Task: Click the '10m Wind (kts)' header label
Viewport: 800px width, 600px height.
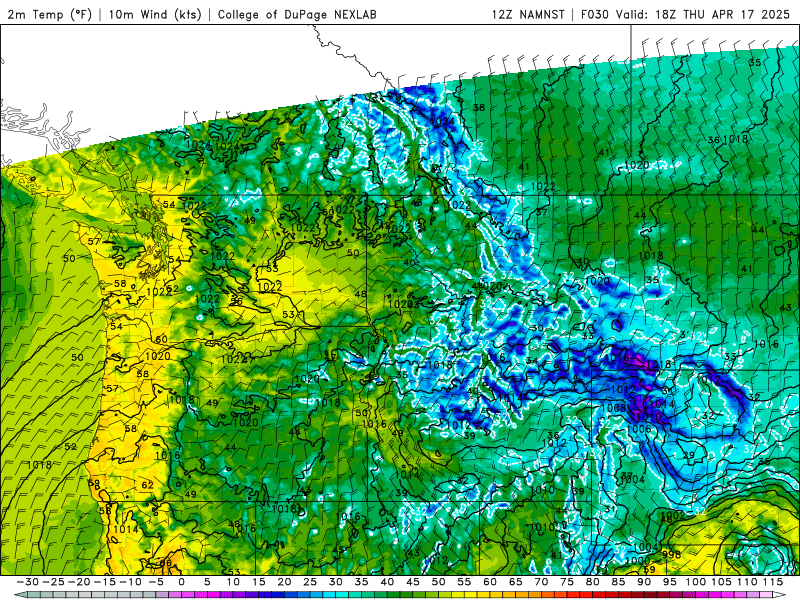Action: 155,14
